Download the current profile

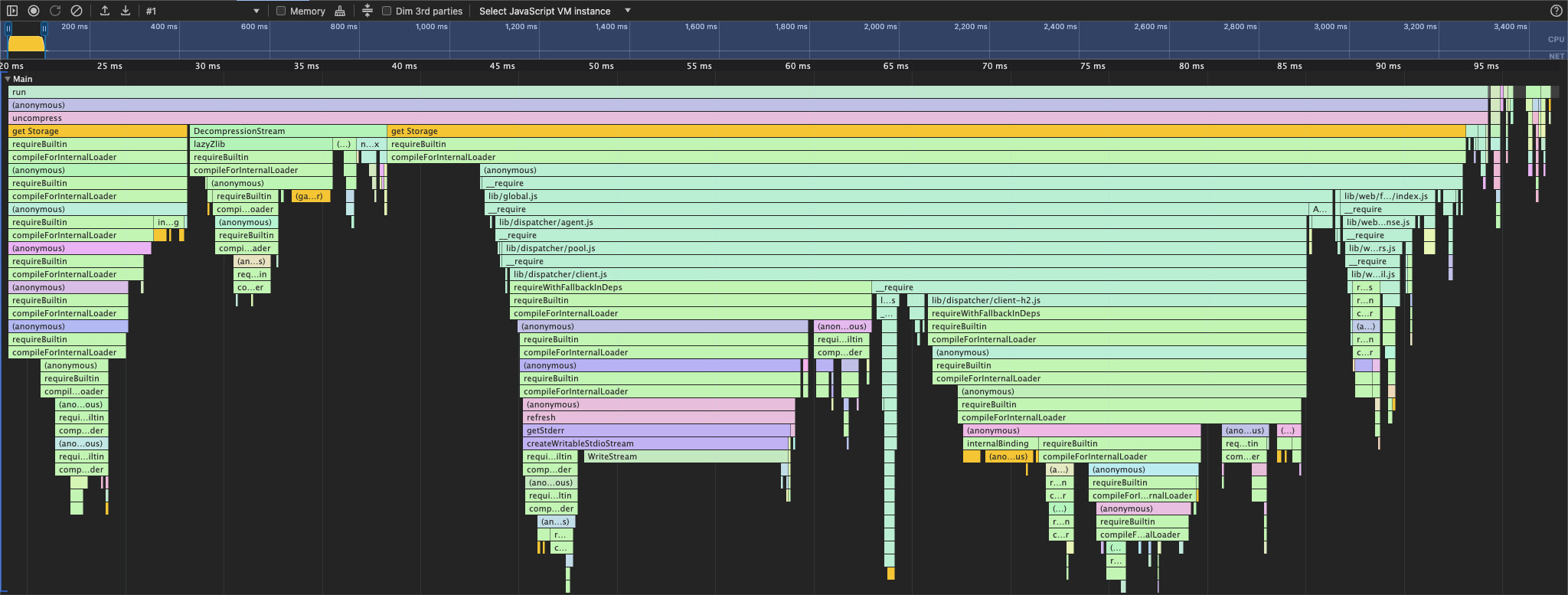[126, 11]
